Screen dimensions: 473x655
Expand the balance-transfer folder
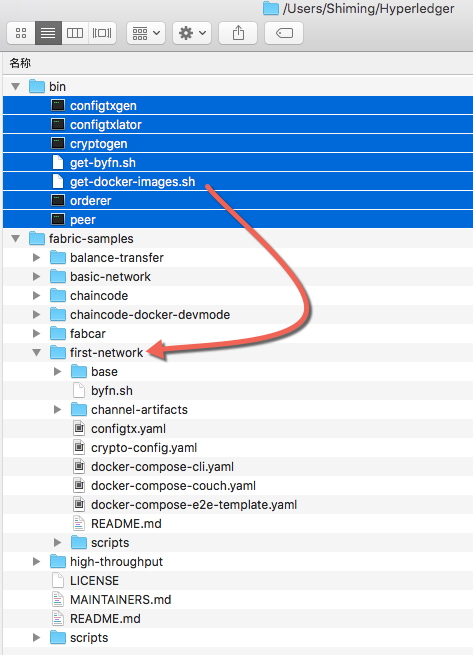point(37,258)
